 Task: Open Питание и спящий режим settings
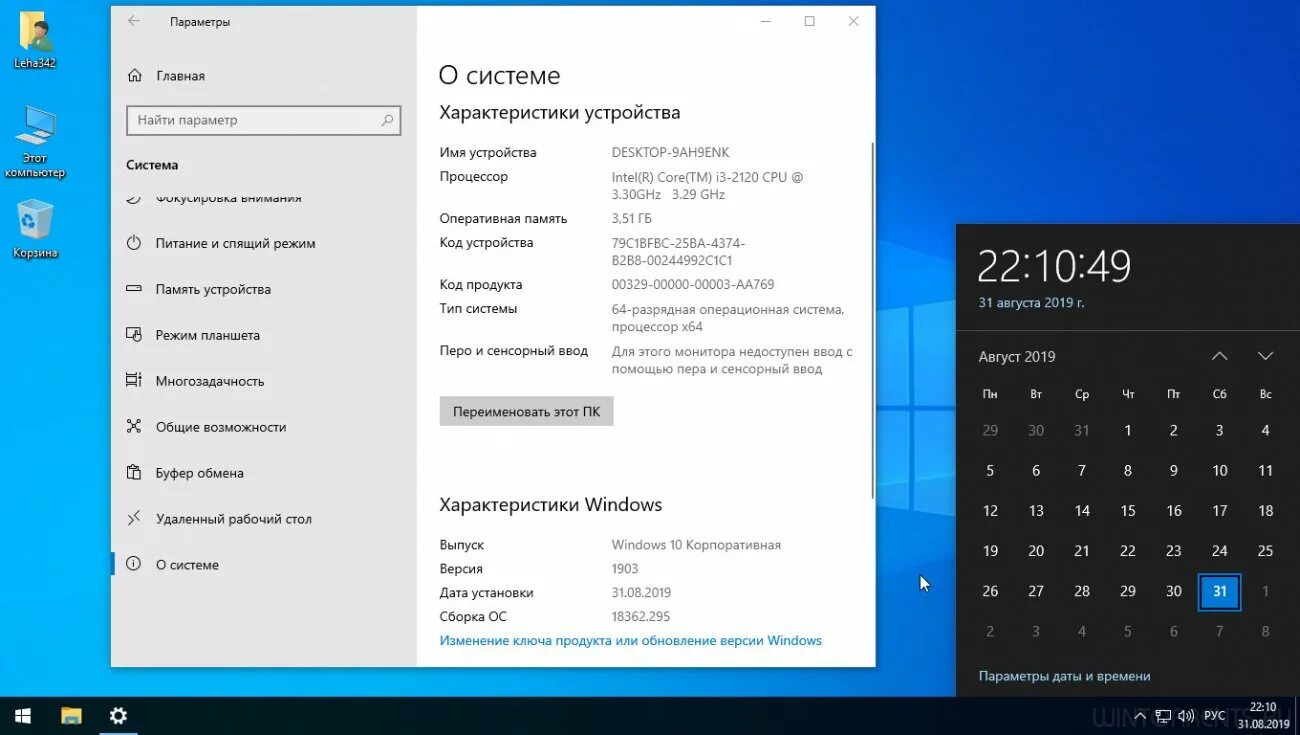pyautogui.click(x=235, y=243)
